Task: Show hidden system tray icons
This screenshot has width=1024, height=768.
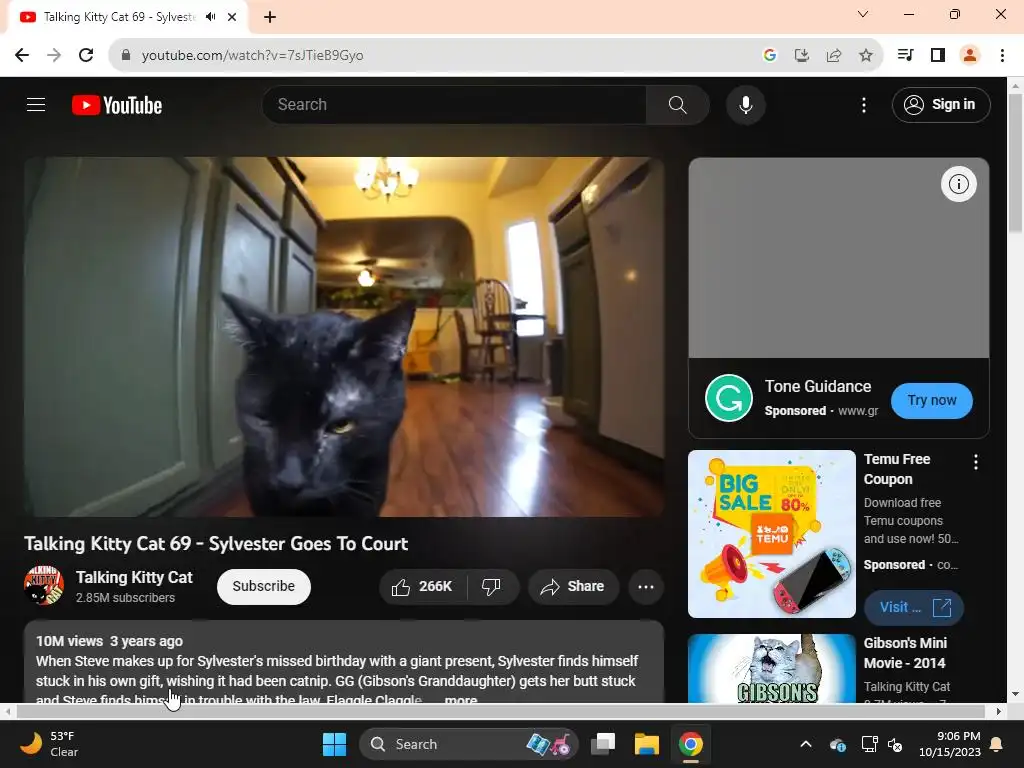Action: click(806, 744)
